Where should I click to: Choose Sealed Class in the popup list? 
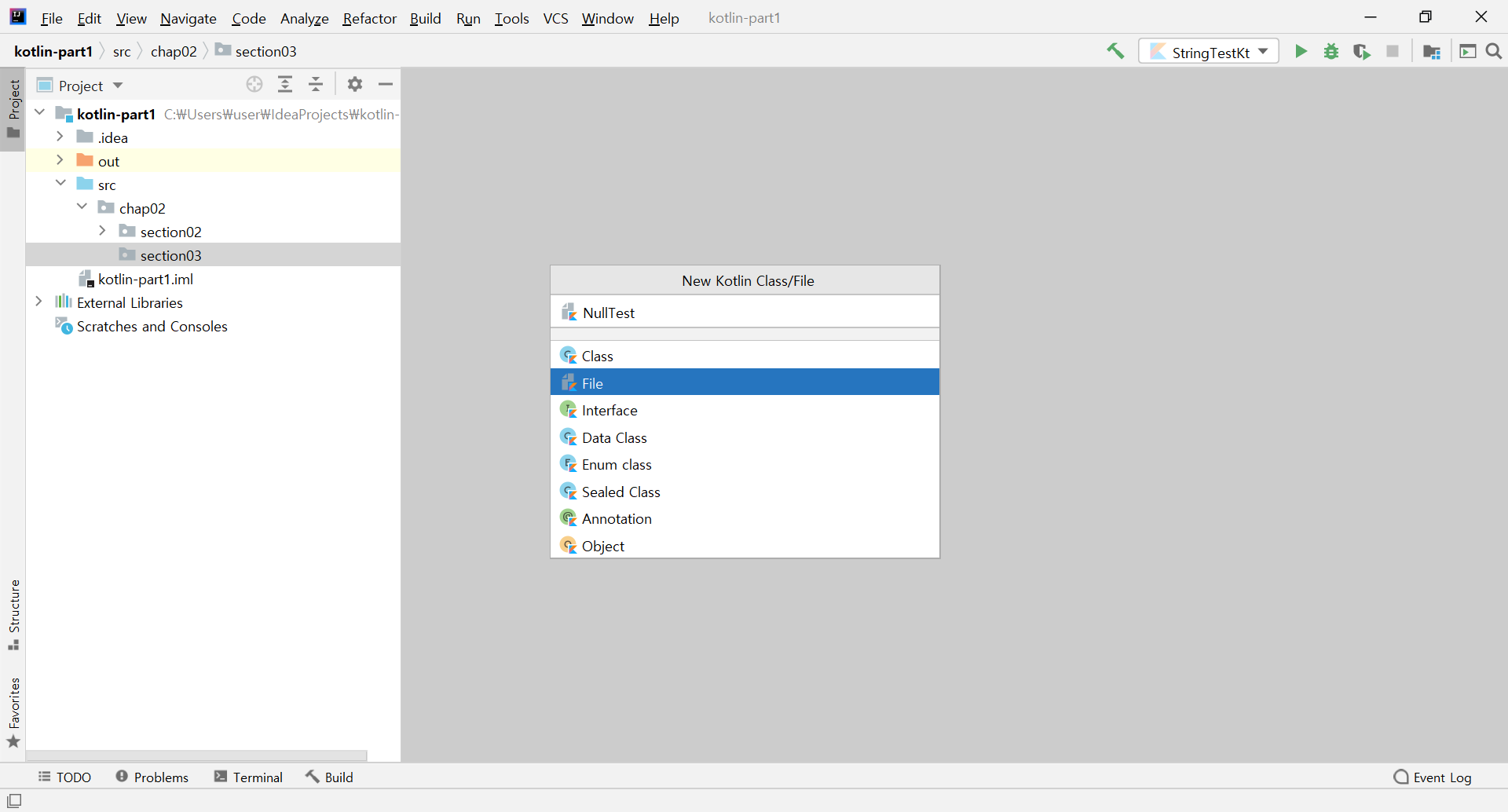pyautogui.click(x=745, y=492)
